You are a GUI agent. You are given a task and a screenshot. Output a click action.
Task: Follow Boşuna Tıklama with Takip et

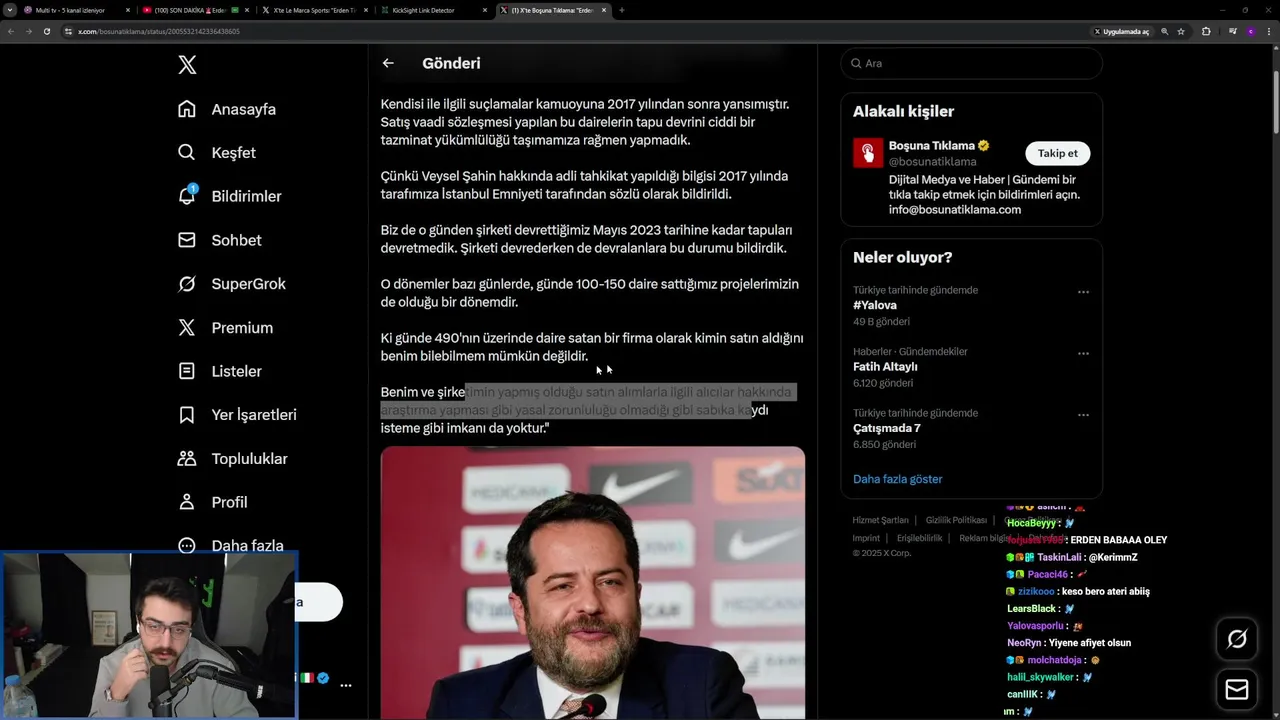click(x=1057, y=153)
